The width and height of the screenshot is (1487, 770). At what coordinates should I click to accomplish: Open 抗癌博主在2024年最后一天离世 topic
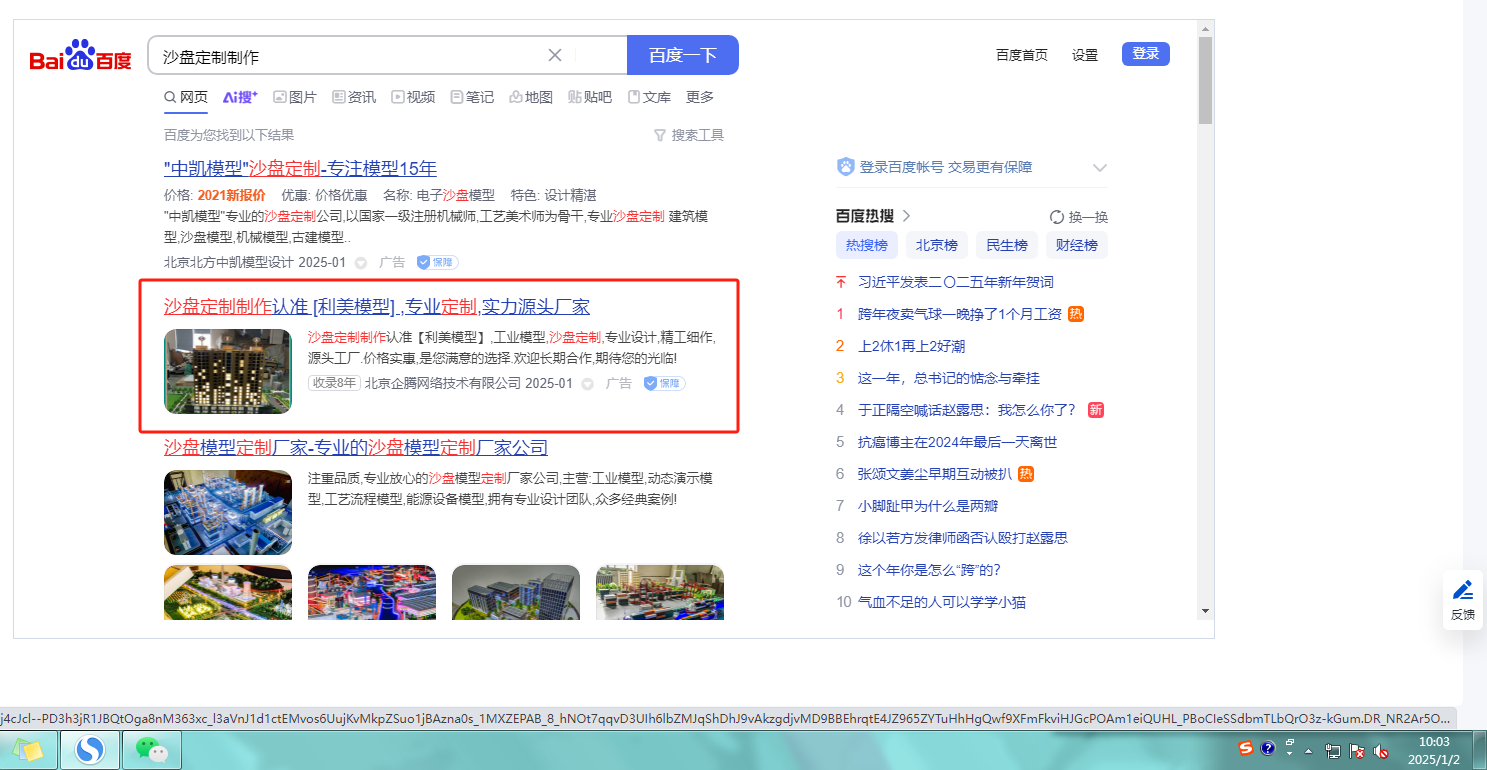pyautogui.click(x=958, y=442)
